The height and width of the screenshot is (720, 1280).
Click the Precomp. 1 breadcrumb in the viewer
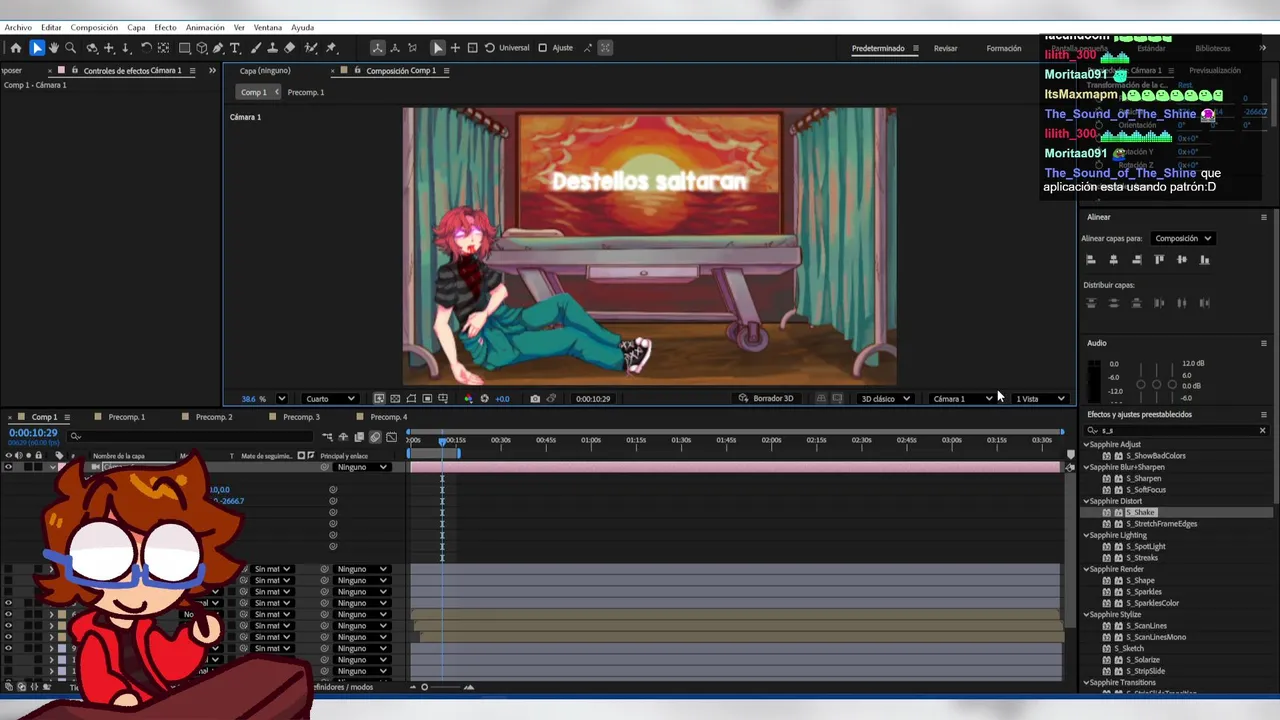(x=306, y=93)
